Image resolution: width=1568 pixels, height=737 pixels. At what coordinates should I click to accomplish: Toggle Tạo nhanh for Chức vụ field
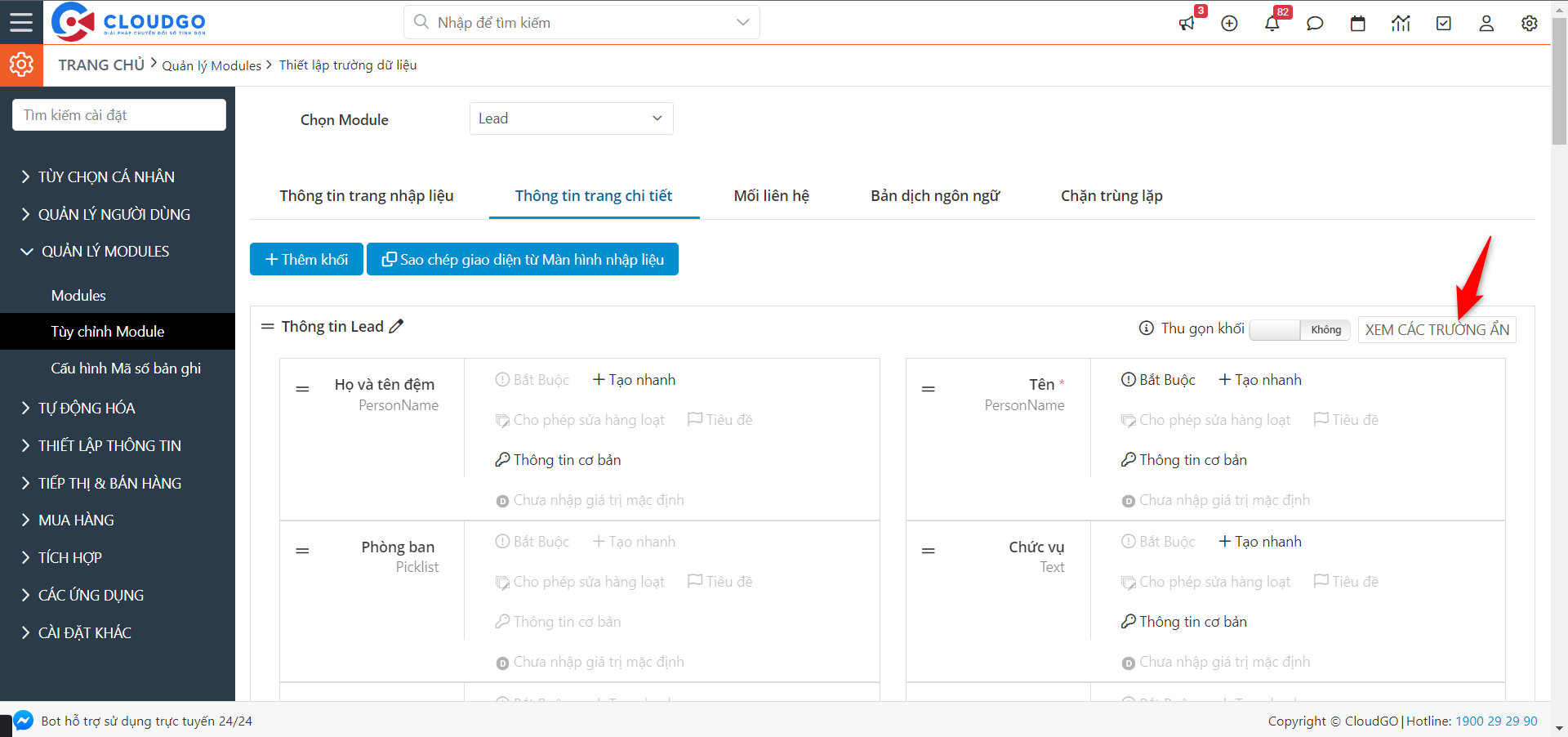(1260, 542)
